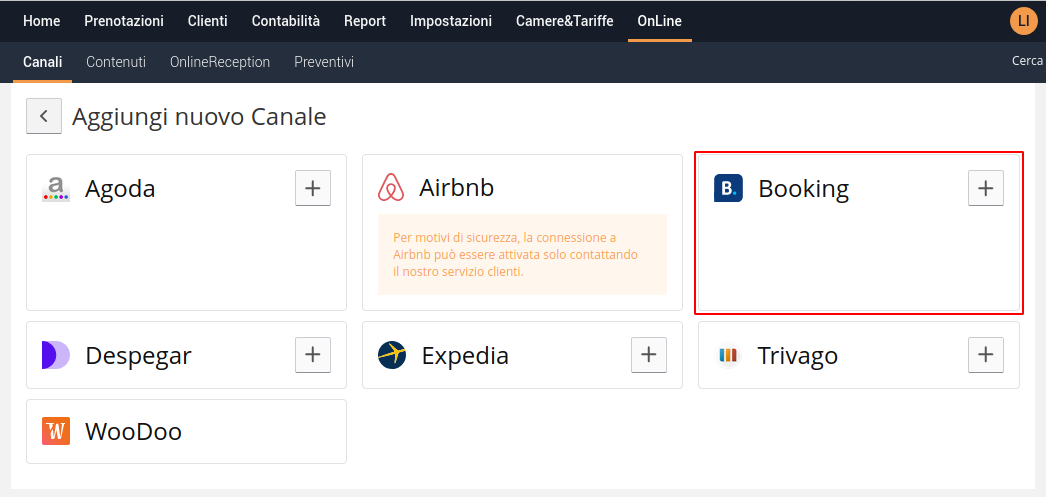This screenshot has width=1046, height=497.
Task: Click the Cerca search field
Action: pos(1027,61)
